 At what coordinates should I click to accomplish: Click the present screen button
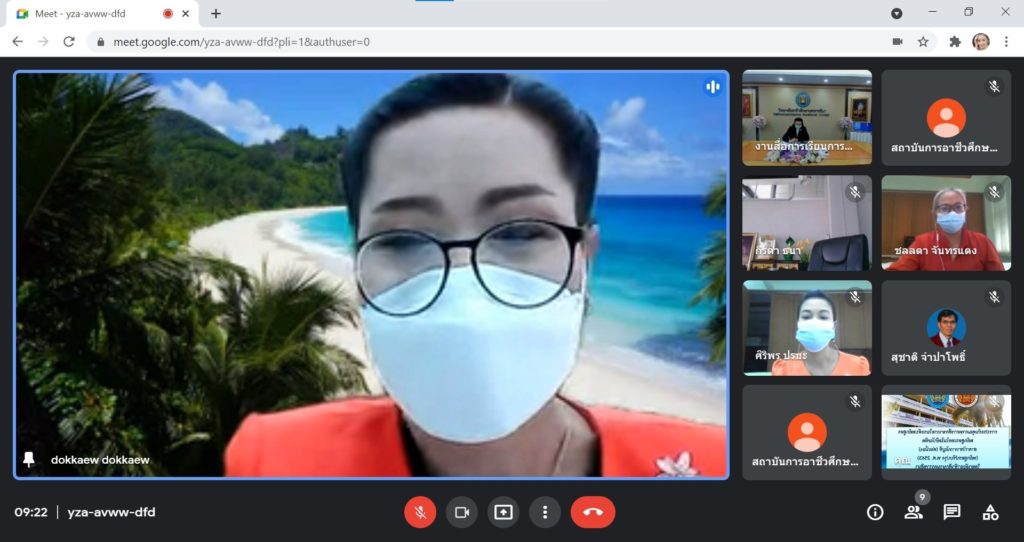pyautogui.click(x=503, y=512)
